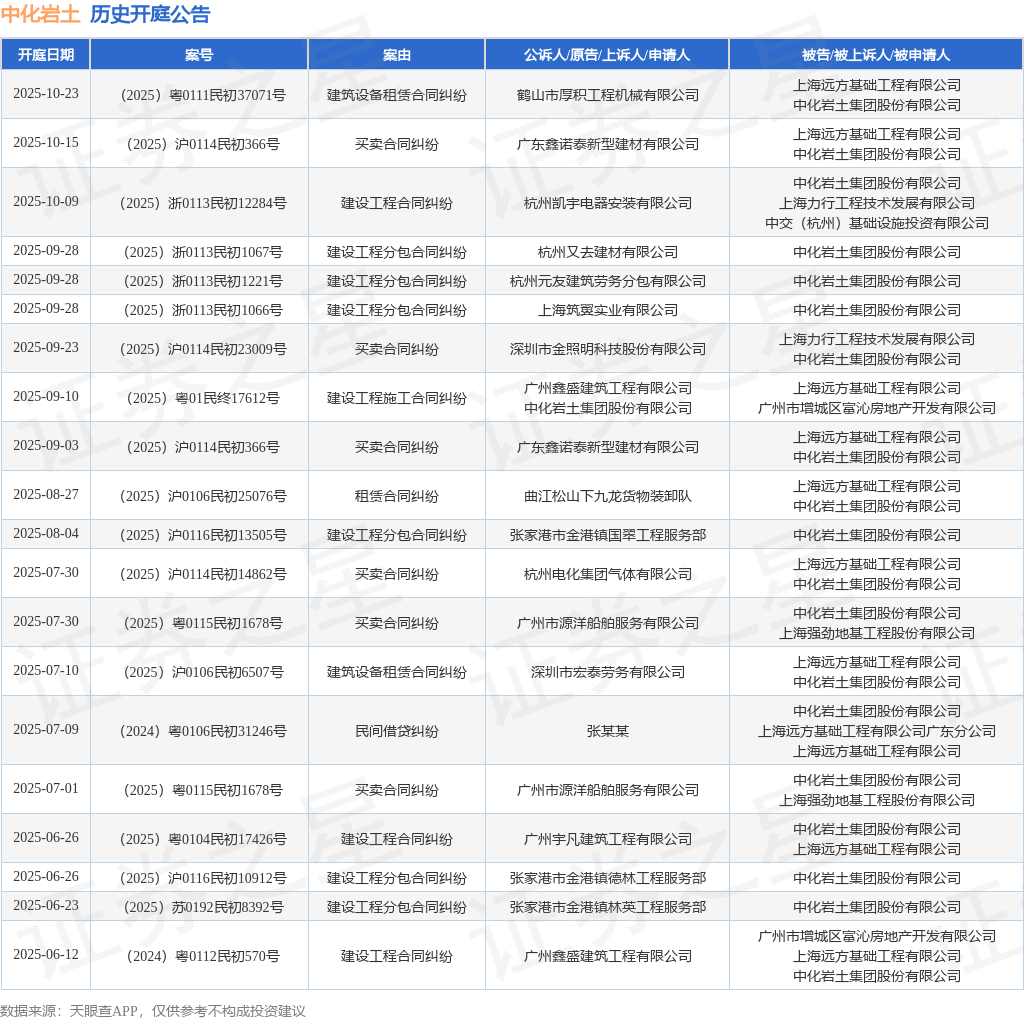Click plaintiff 鹤山市厚积工程机械有限公司
This screenshot has height=1020, width=1024.
point(607,95)
